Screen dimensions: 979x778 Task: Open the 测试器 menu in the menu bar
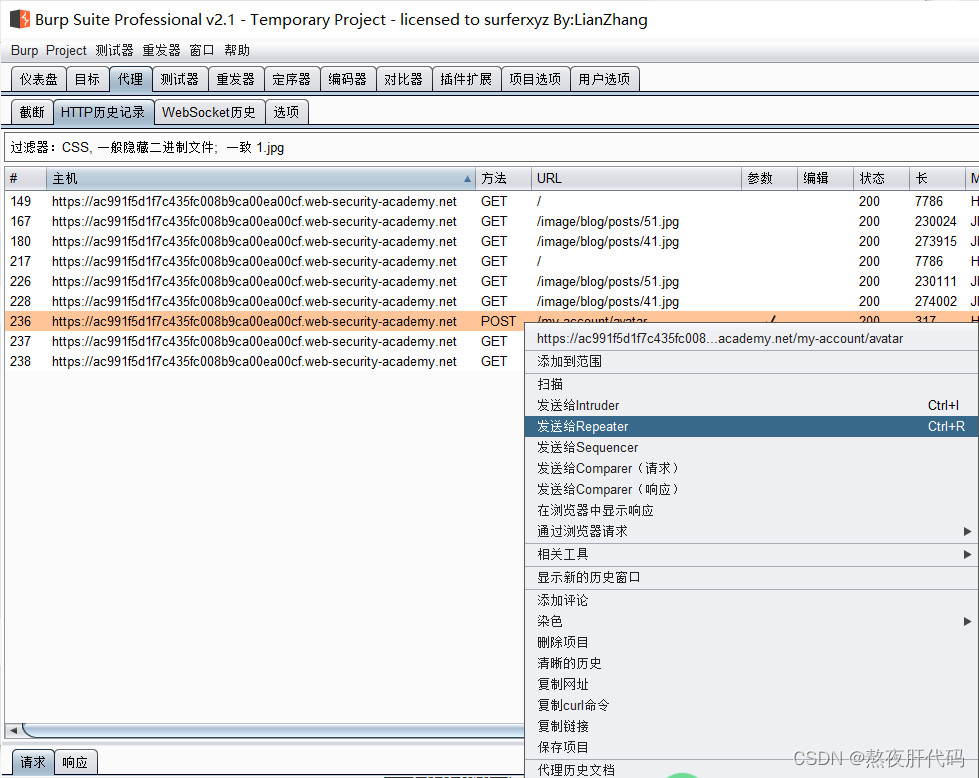click(x=114, y=51)
